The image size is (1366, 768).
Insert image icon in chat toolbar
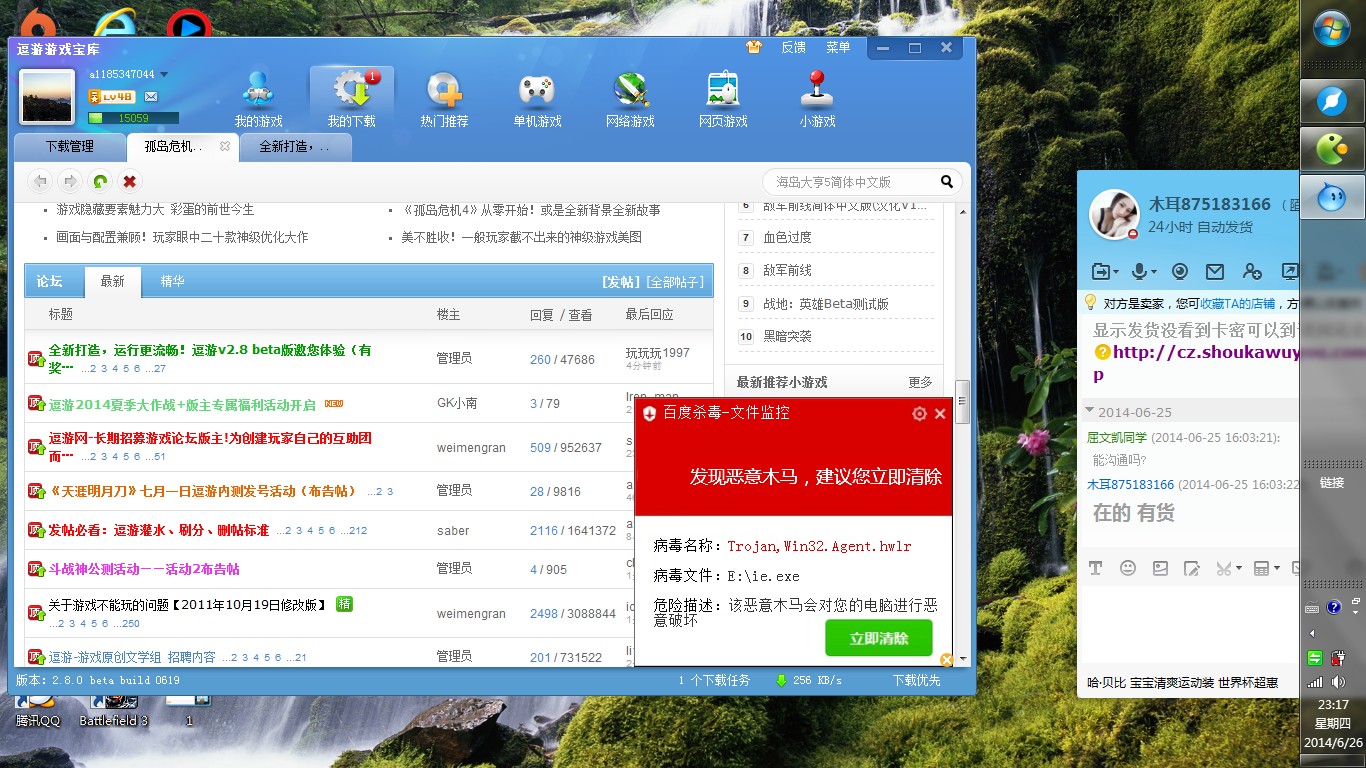[1160, 568]
